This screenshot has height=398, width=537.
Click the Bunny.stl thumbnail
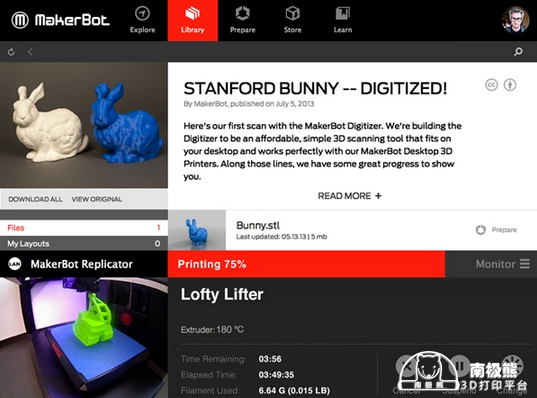[197, 230]
